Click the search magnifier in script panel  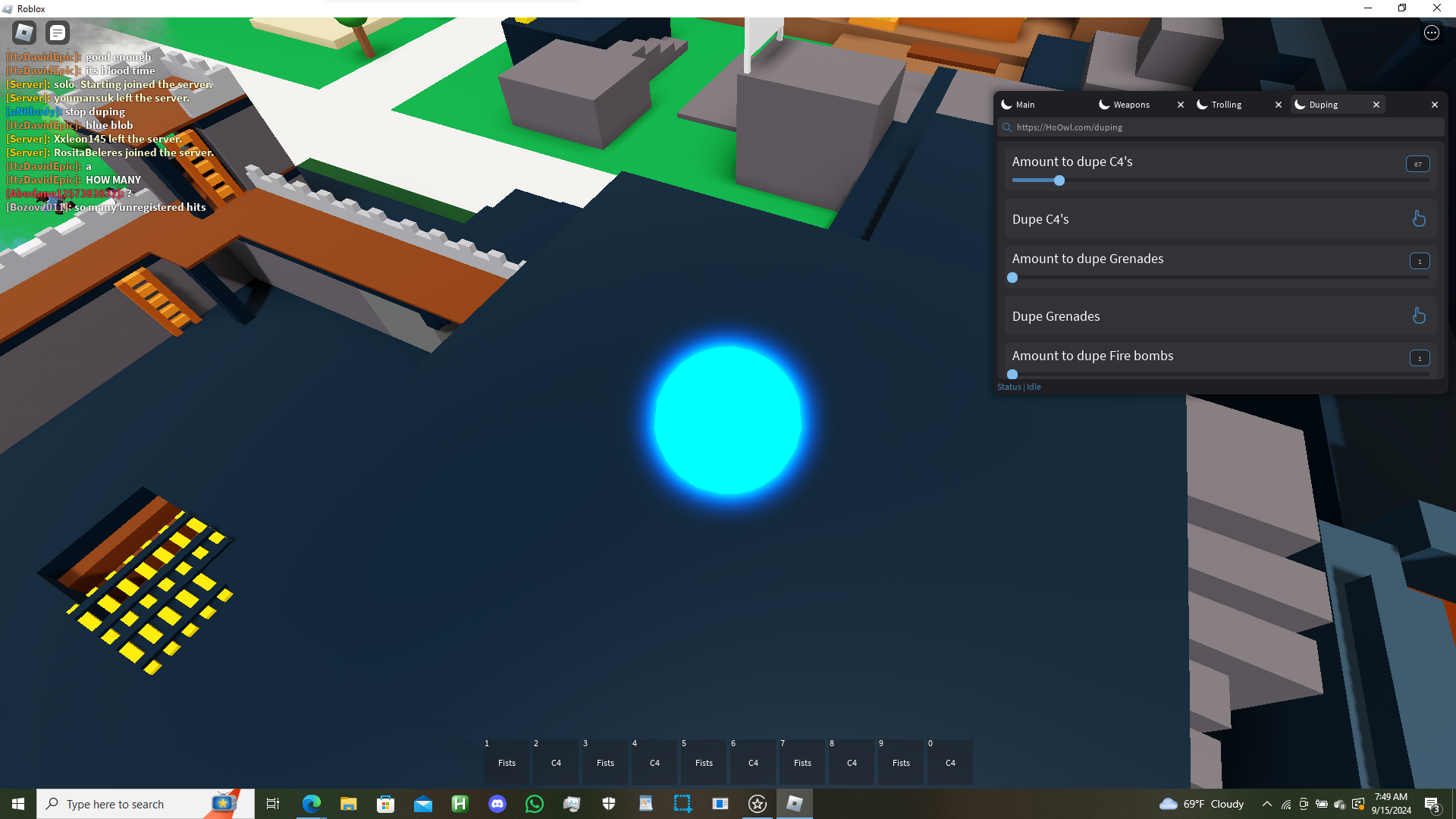[1007, 127]
